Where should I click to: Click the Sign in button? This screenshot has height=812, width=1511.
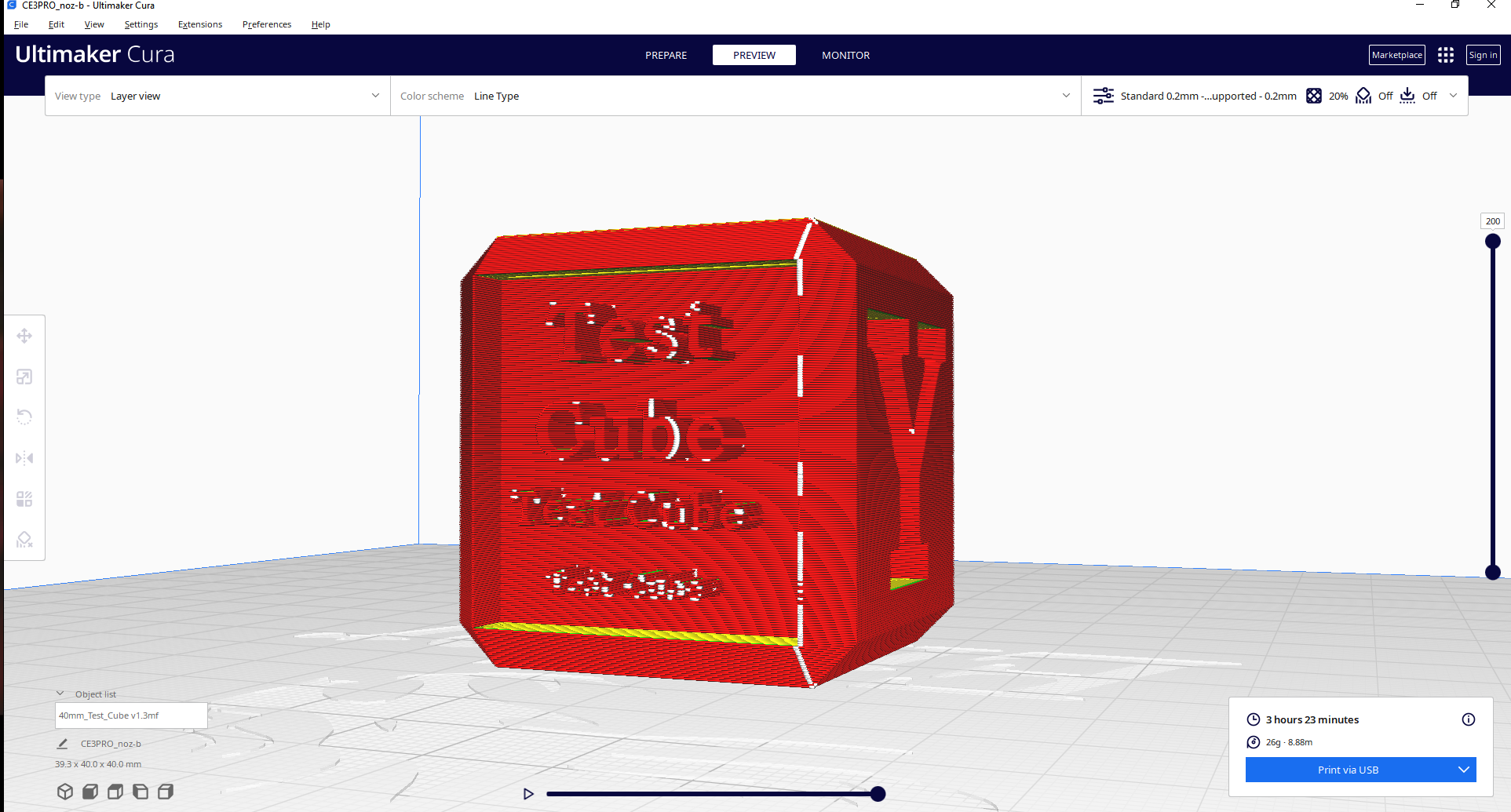pyautogui.click(x=1483, y=55)
